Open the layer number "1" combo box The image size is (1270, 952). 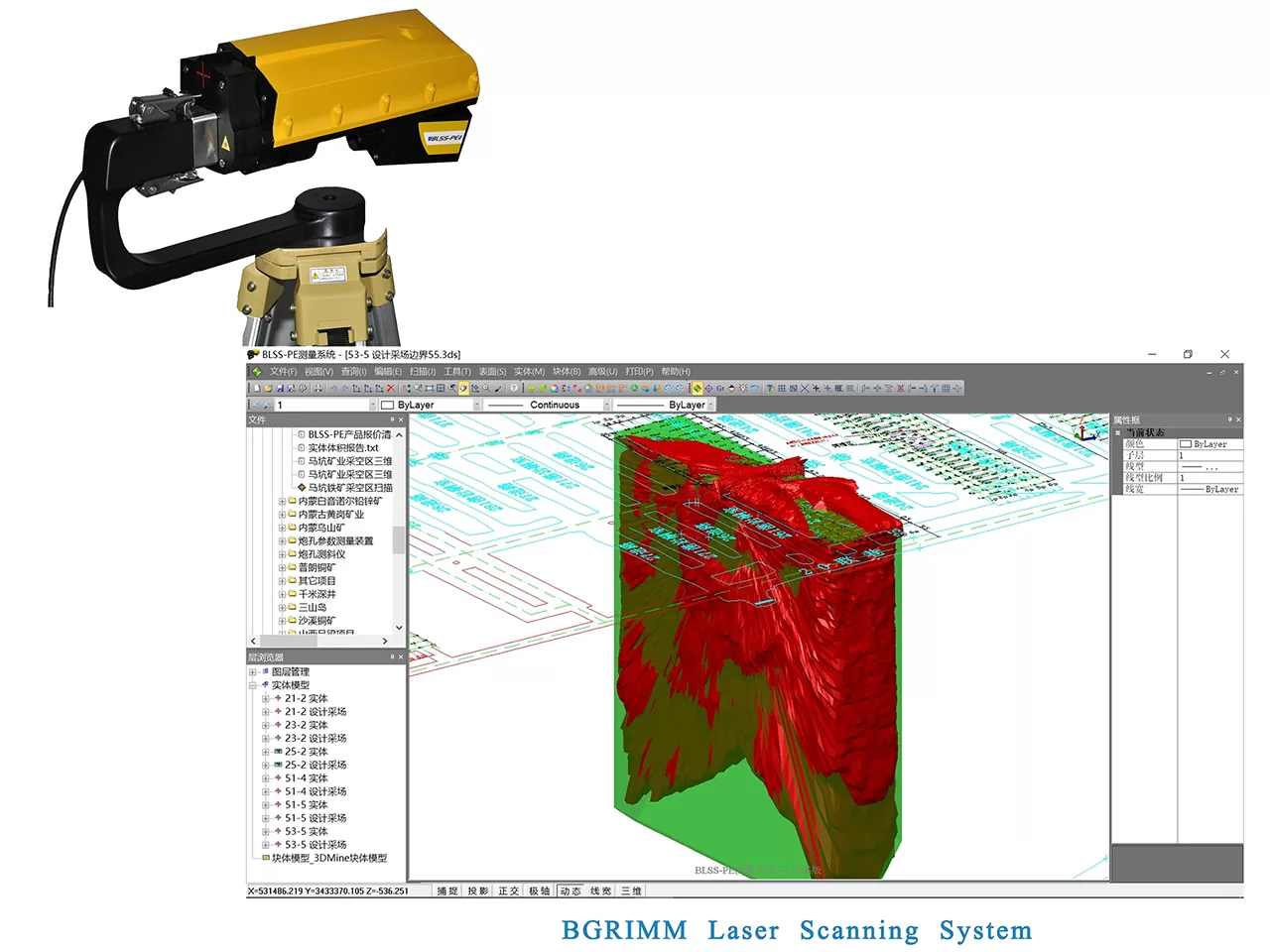pos(325,405)
